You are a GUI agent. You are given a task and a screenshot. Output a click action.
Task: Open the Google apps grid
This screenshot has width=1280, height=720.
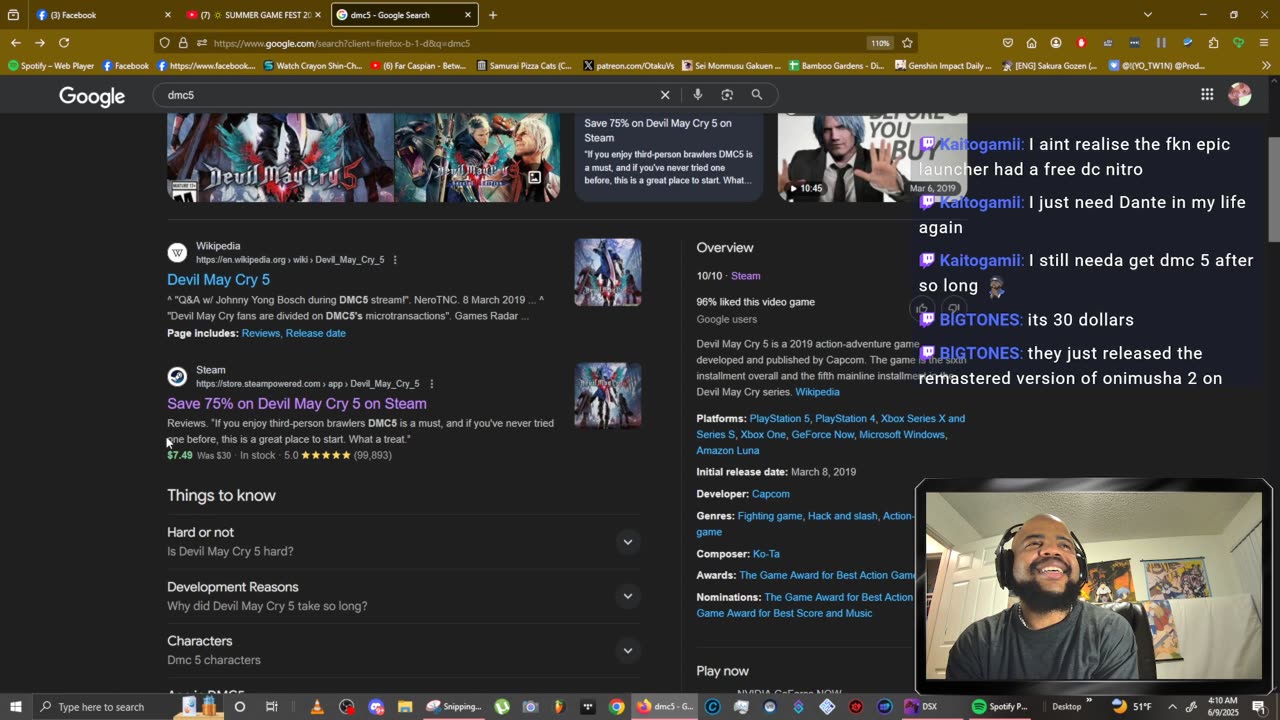[x=1207, y=95]
